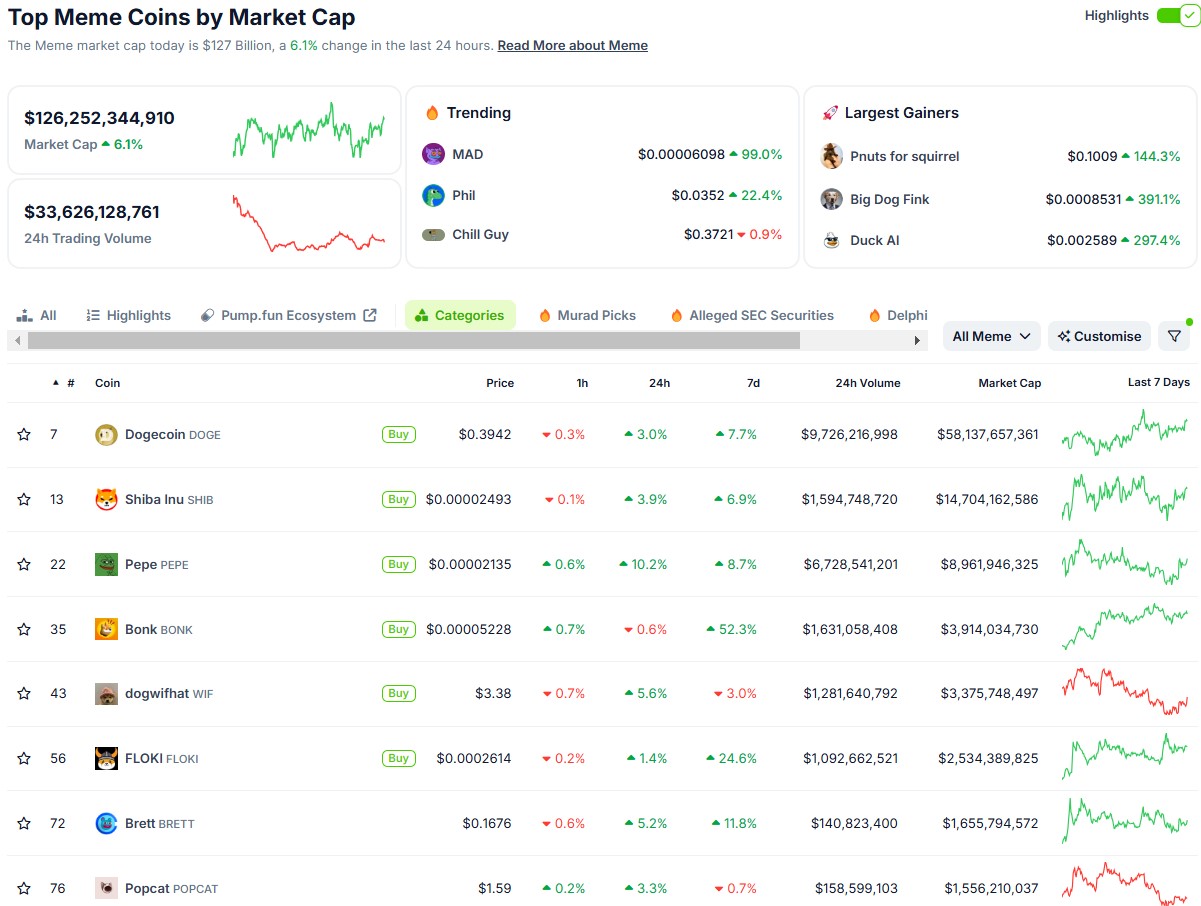Favorite Bonk with its star
Image resolution: width=1201 pixels, height=906 pixels.
point(24,629)
